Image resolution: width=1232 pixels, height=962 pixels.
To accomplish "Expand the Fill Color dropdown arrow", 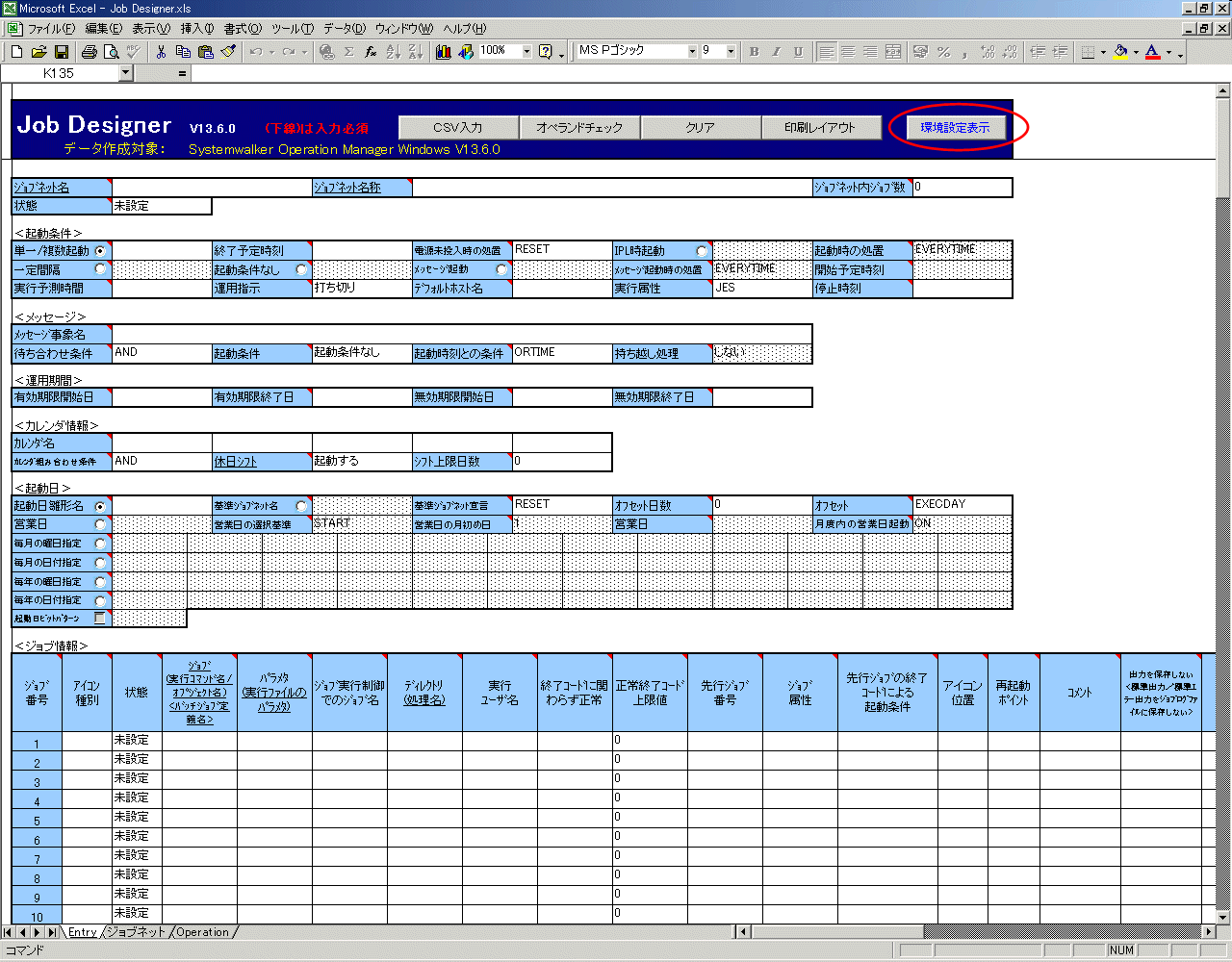I will tap(1136, 52).
